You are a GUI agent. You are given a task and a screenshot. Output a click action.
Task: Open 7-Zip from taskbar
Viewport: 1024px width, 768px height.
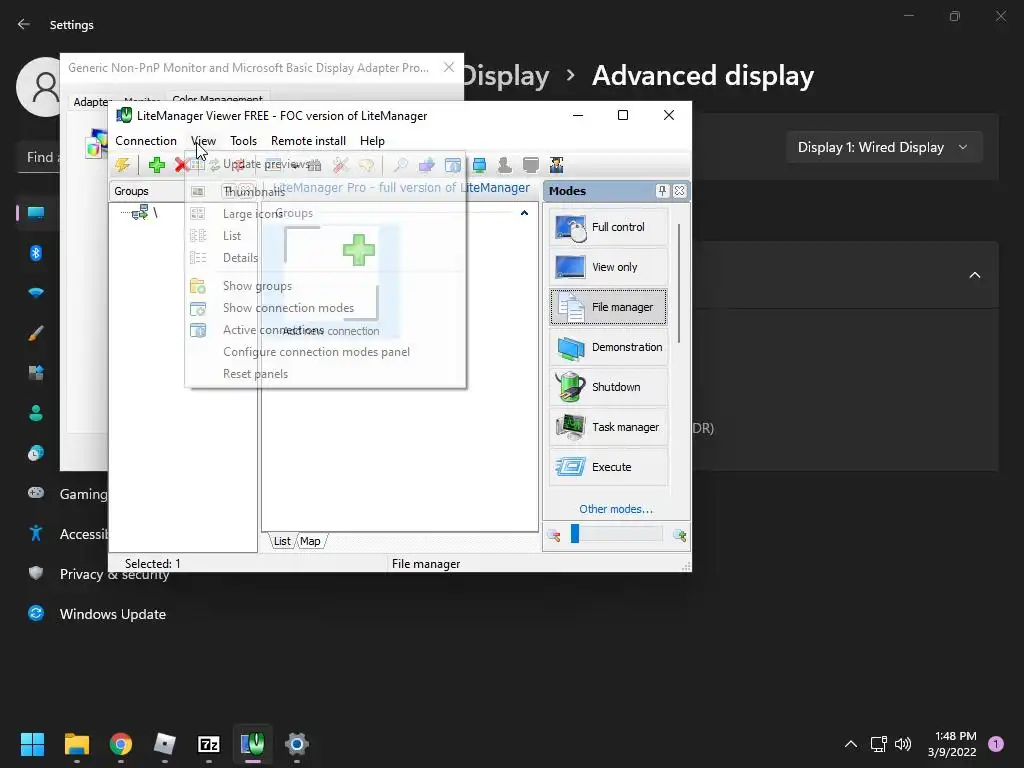208,744
